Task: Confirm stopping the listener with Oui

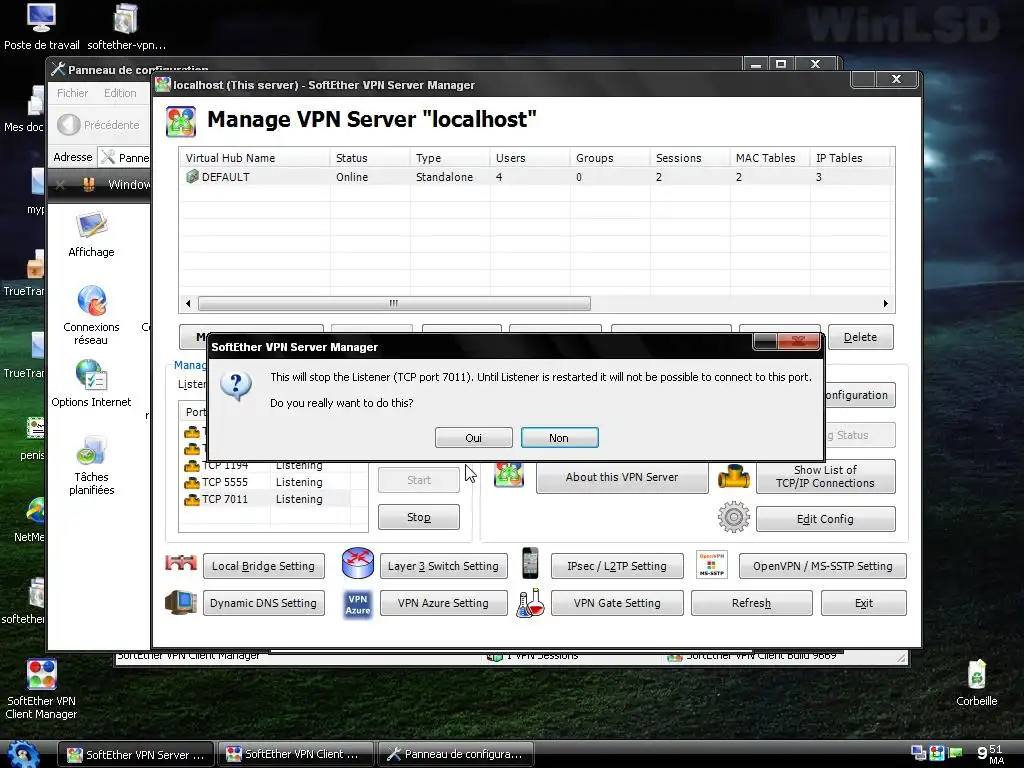Action: click(473, 438)
